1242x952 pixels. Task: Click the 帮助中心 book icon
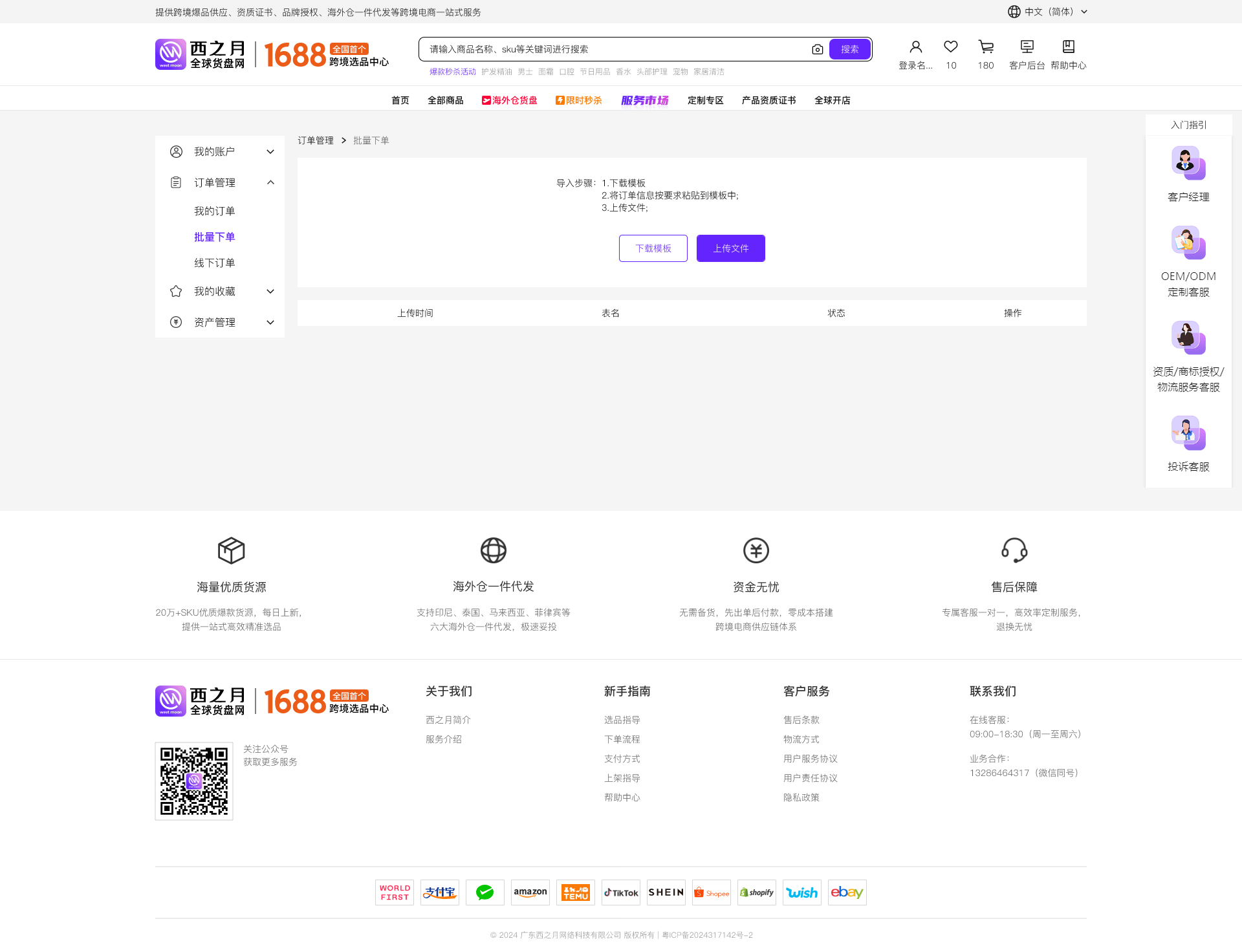click(x=1068, y=47)
